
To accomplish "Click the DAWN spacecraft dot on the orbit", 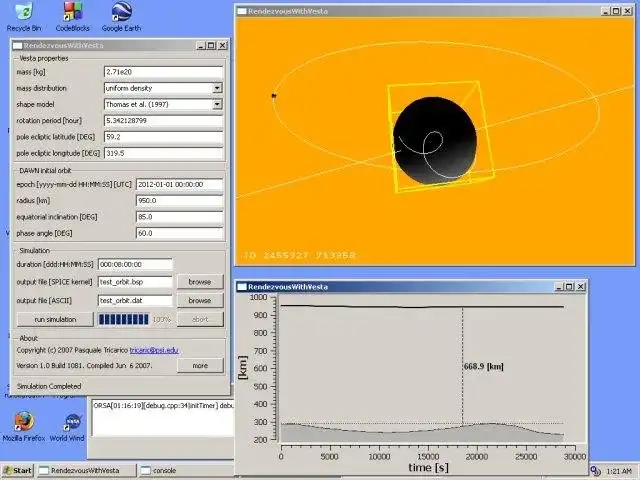I will [273, 96].
